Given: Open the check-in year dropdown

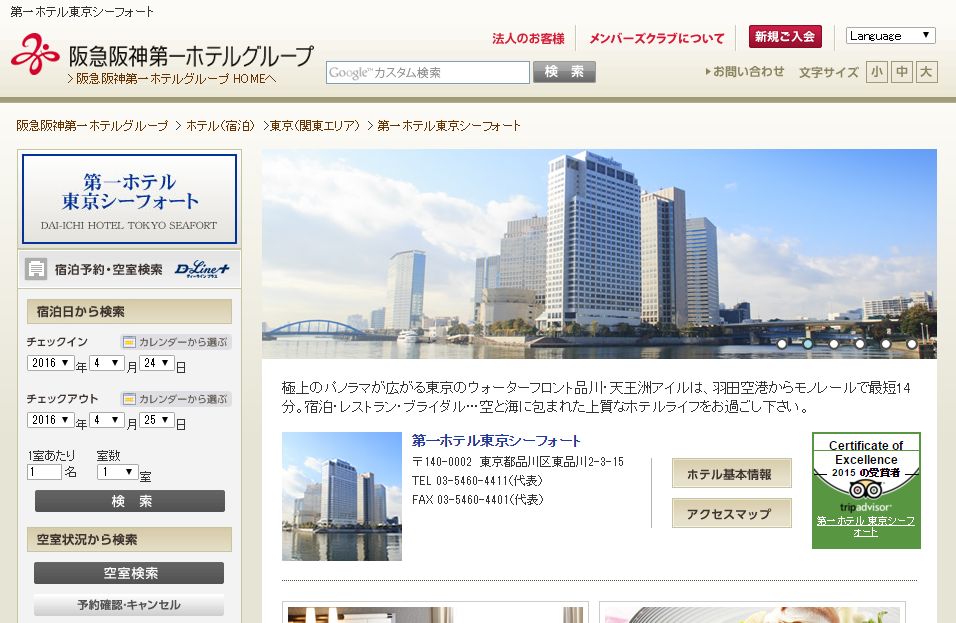Looking at the screenshot, I should point(50,363).
